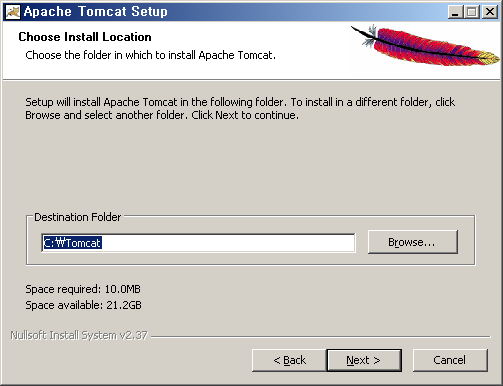Minimize the Apache Tomcat Setup window
Screen dimensions: 503x386
455,12
